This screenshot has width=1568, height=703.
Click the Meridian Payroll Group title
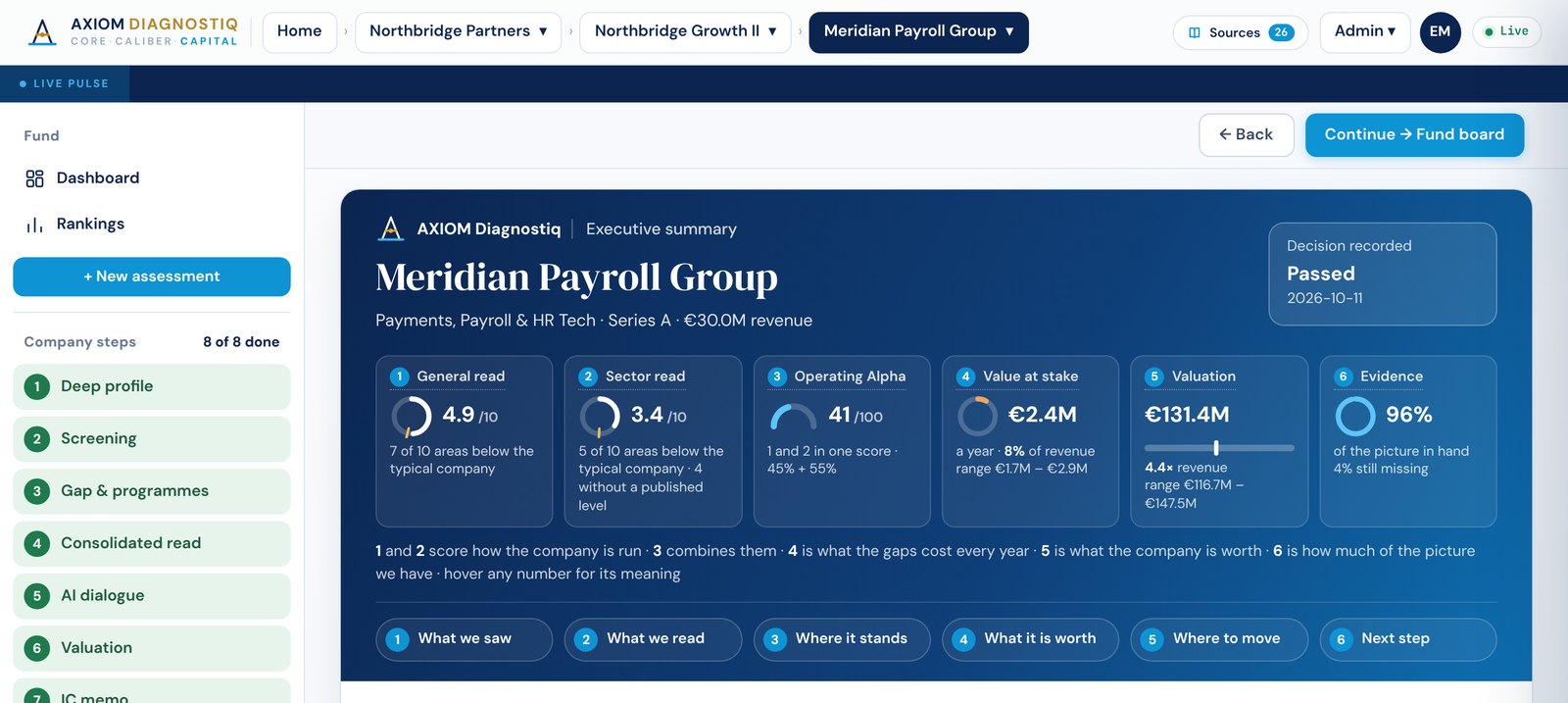pos(576,277)
